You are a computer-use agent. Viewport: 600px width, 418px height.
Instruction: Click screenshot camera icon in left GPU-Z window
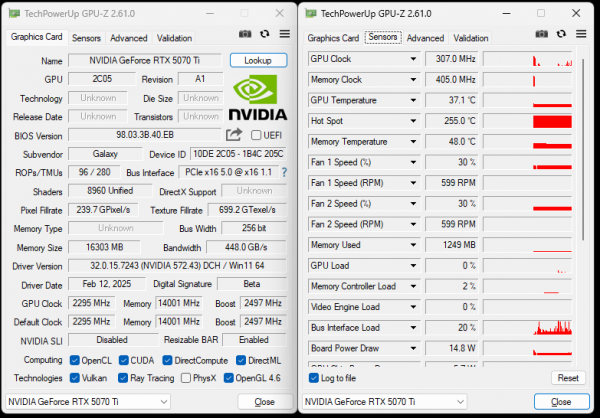point(245,34)
